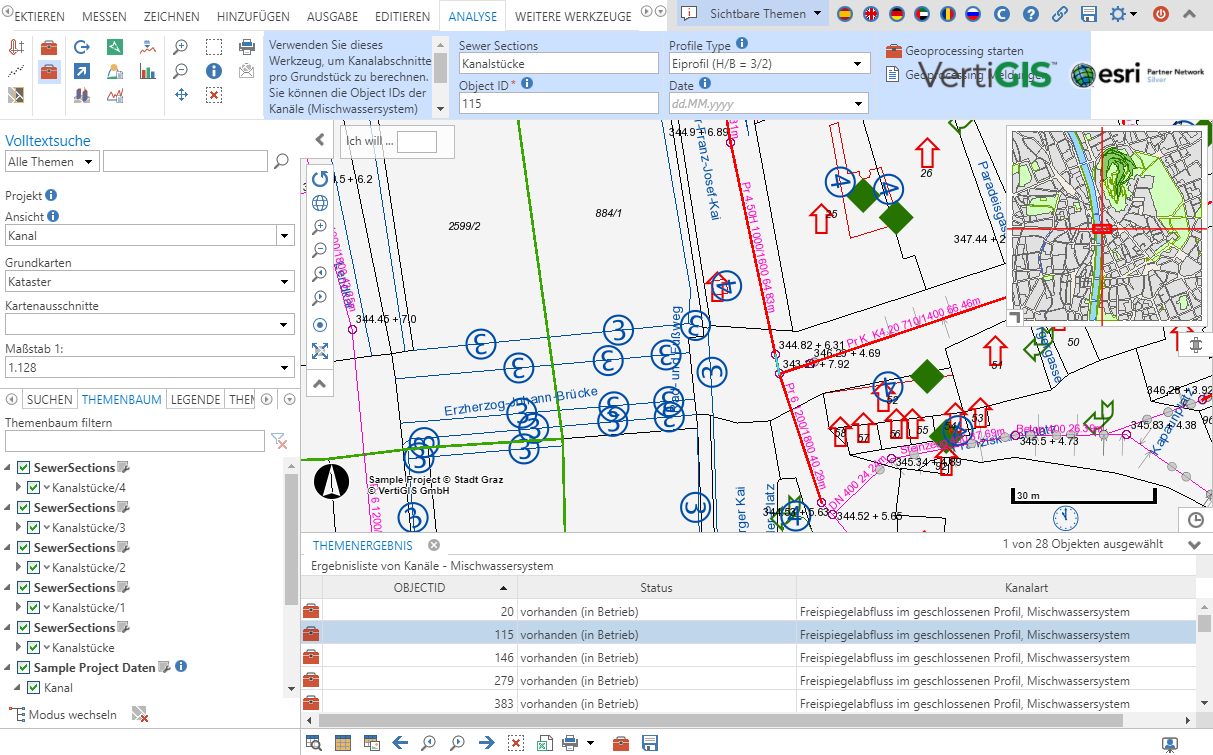Click the globe full-extent icon on map toolbar
Screen dimensions: 1213x755
319,203
